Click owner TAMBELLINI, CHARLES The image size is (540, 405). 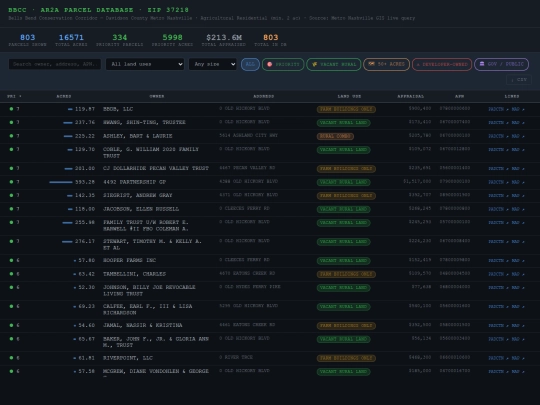(x=134, y=274)
